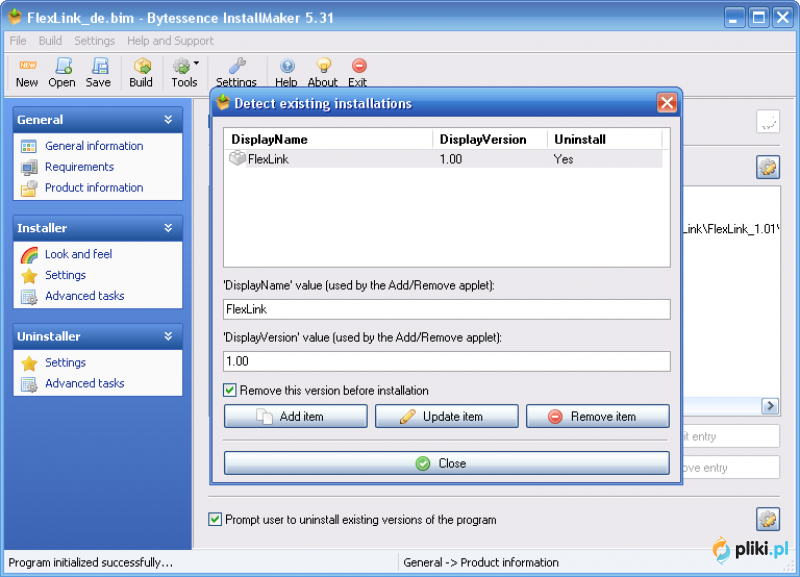Click the Help toolbar icon
Viewport: 800px width, 577px height.
pyautogui.click(x=287, y=66)
